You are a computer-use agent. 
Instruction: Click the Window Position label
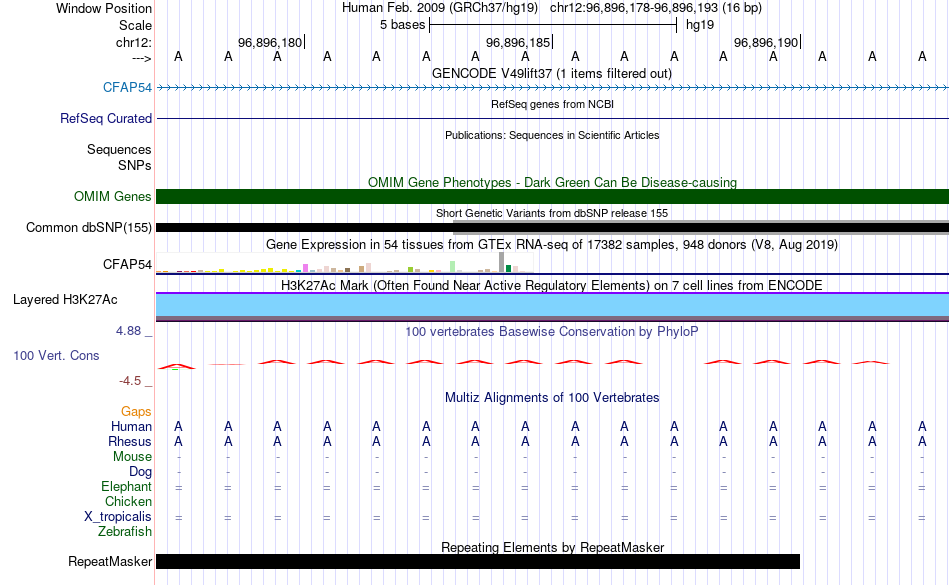pos(104,8)
